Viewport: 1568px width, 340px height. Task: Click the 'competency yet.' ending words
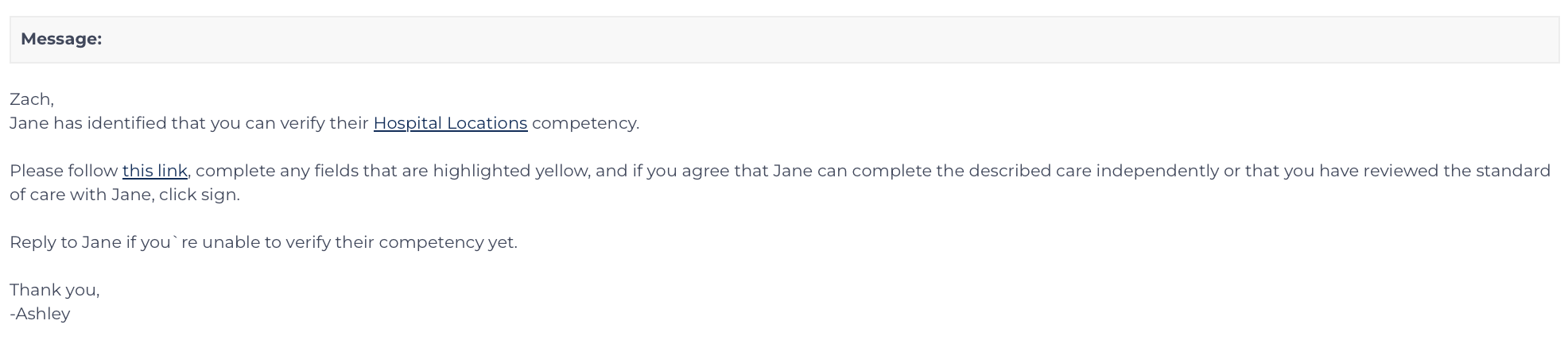[x=448, y=242]
